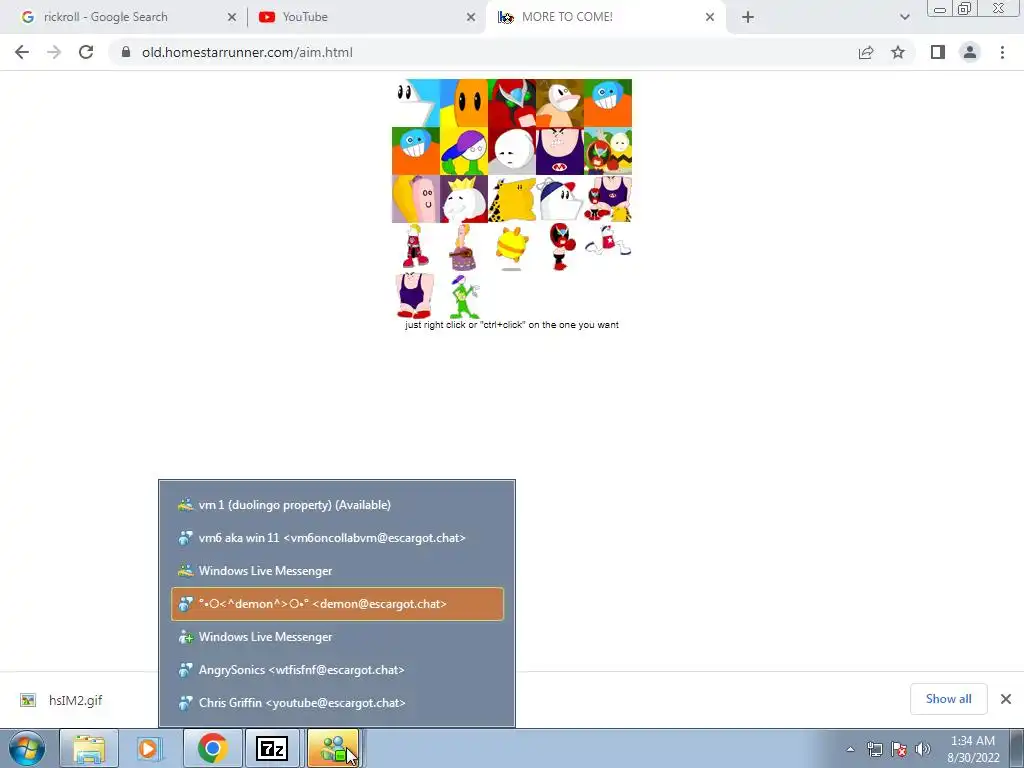Click the Chrome forward arrow
Viewport: 1024px width, 768px height.
54,52
